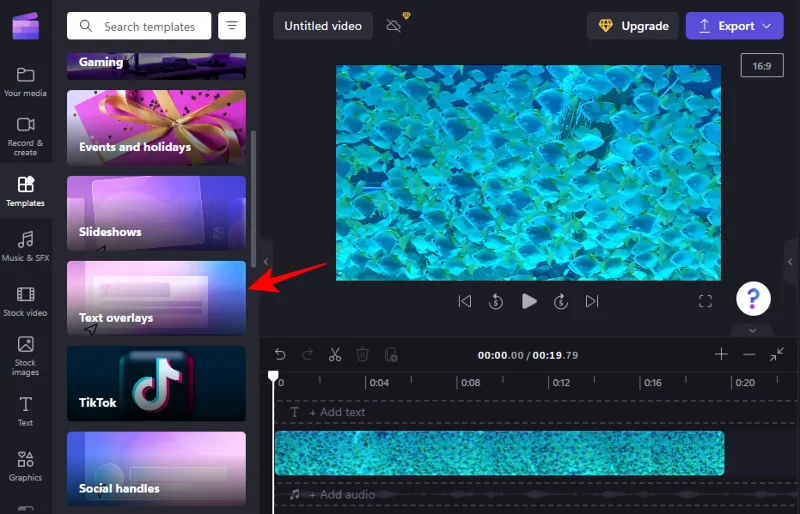The height and width of the screenshot is (514, 800).
Task: Collapse the timeline with chevron
Action: pos(753,331)
